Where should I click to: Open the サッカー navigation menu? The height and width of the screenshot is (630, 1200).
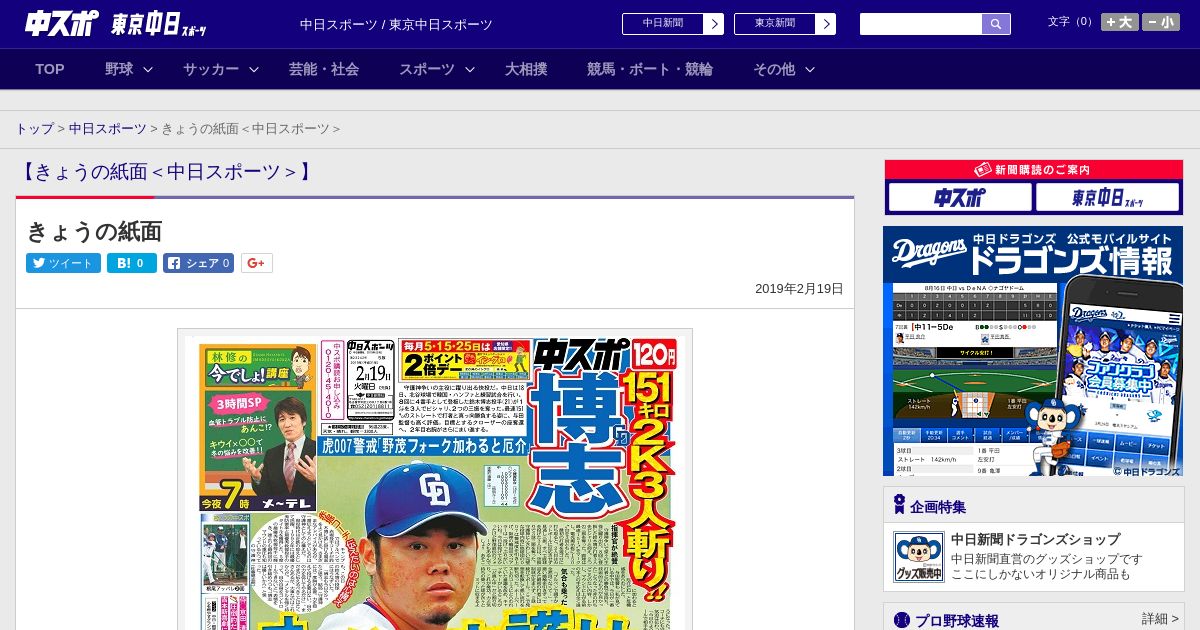pyautogui.click(x=211, y=69)
